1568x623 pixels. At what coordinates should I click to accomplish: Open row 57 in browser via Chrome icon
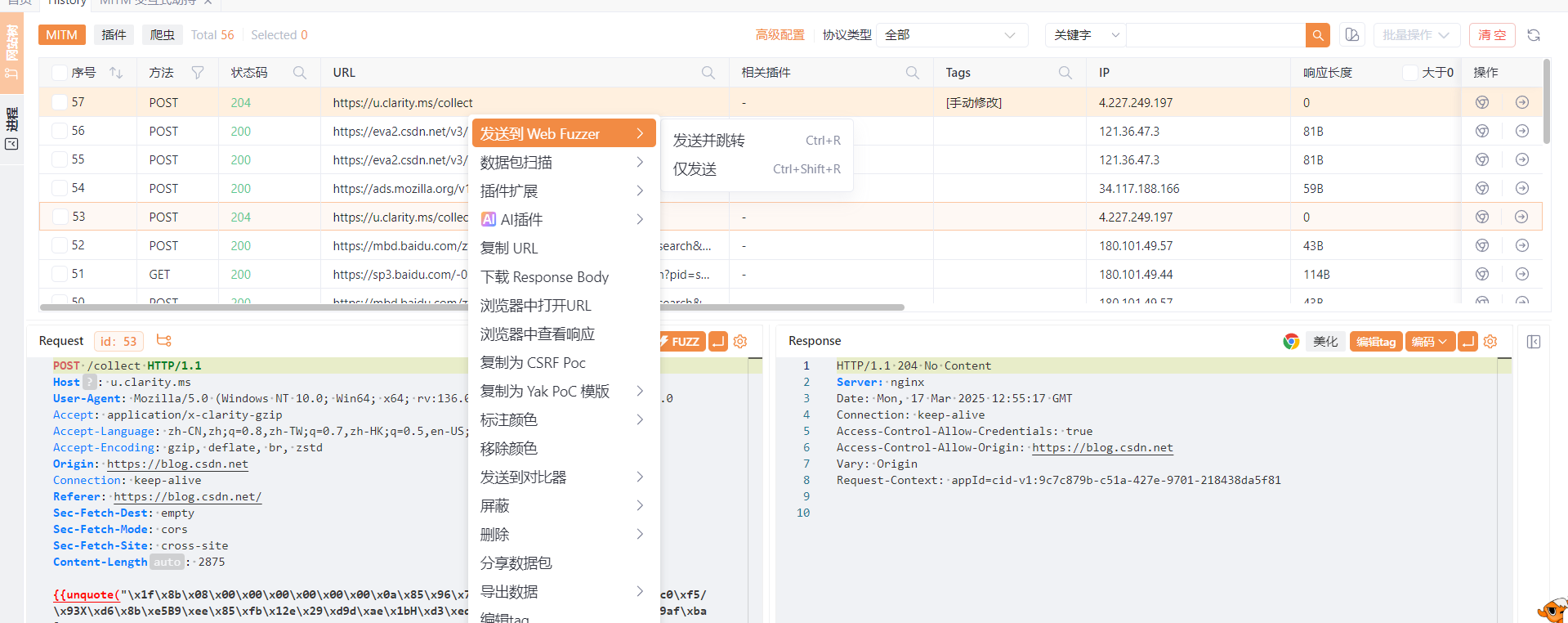[x=1482, y=102]
